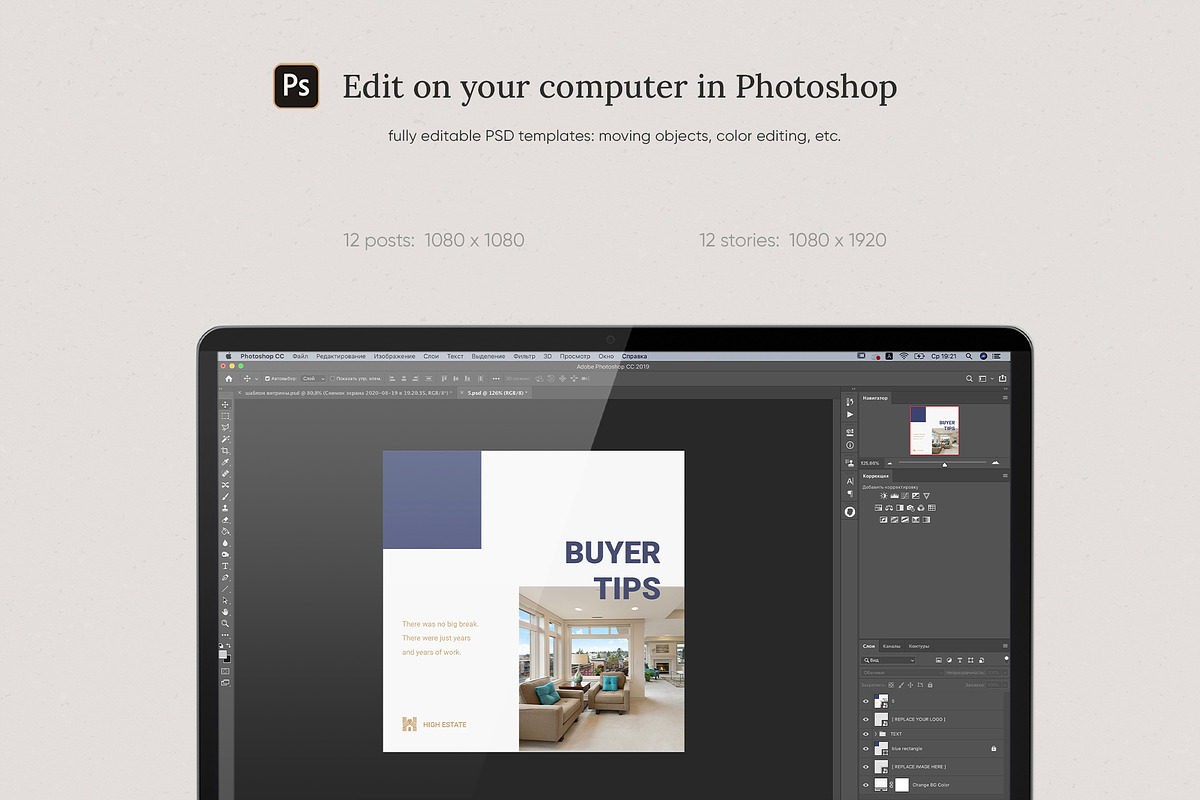Image resolution: width=1200 pixels, height=800 pixels.
Task: Switch to the 5.psd document tab
Action: tap(495, 393)
